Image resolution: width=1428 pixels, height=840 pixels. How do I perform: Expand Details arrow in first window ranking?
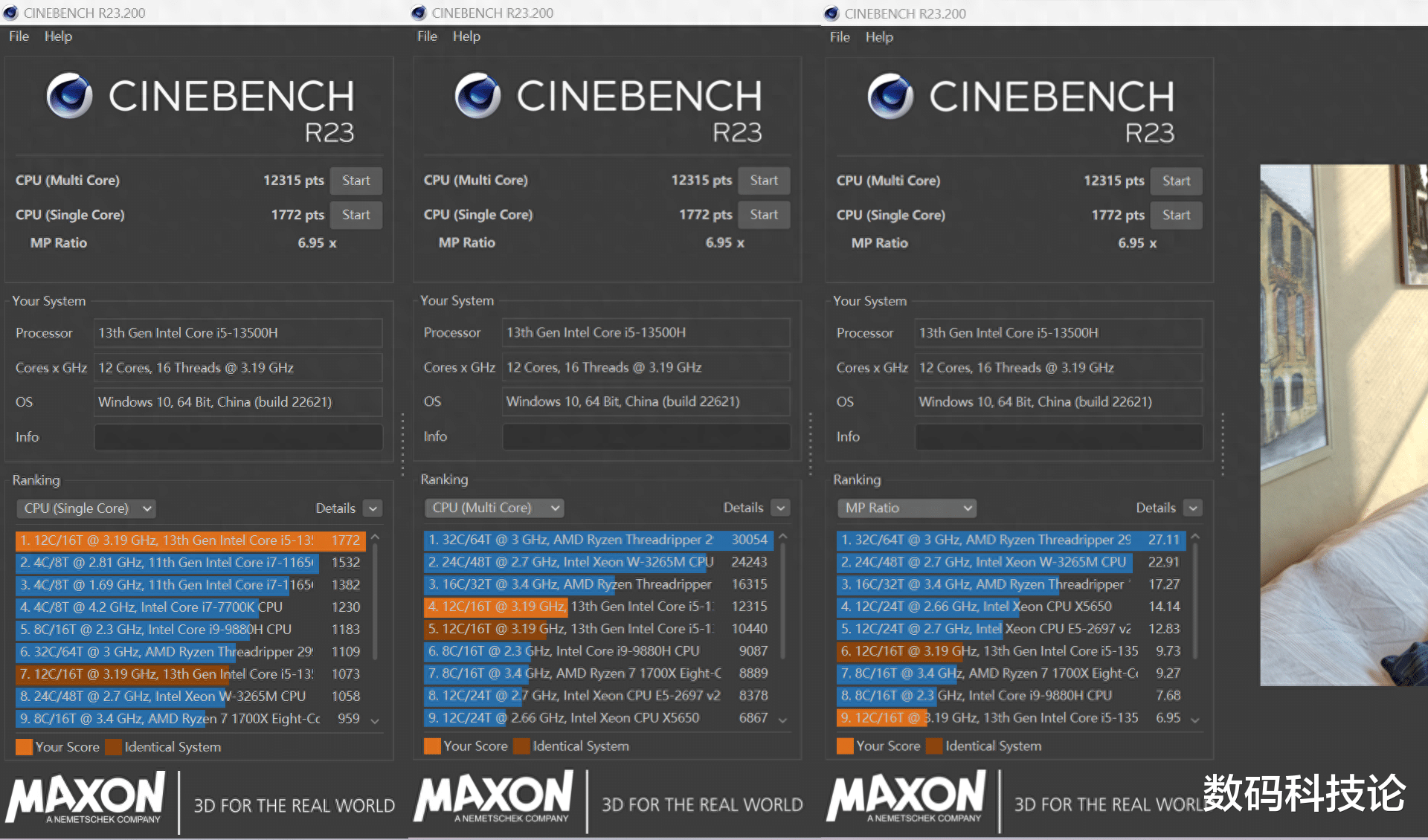[x=373, y=508]
